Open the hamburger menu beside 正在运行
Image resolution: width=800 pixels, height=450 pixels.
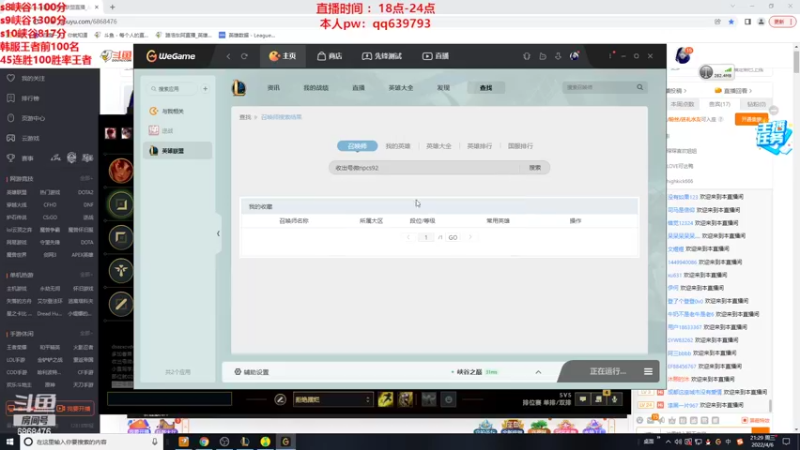tap(648, 371)
